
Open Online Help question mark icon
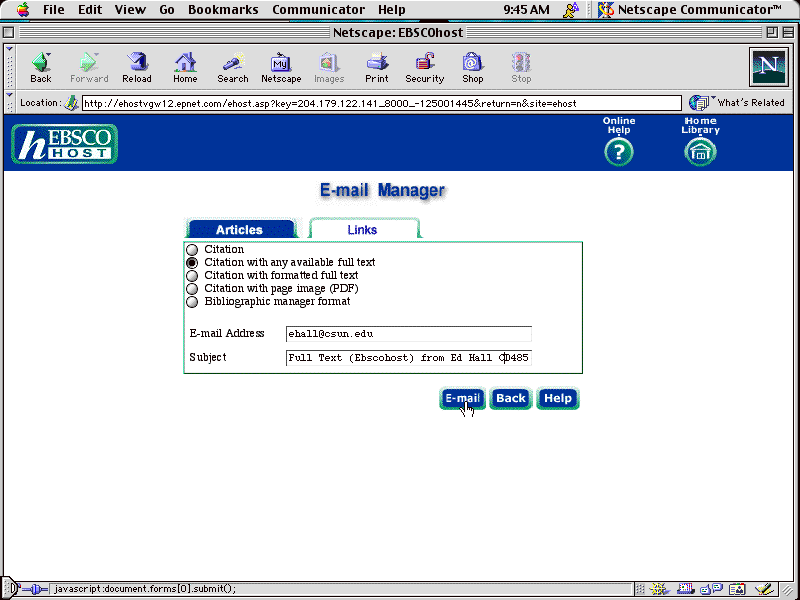tap(619, 152)
